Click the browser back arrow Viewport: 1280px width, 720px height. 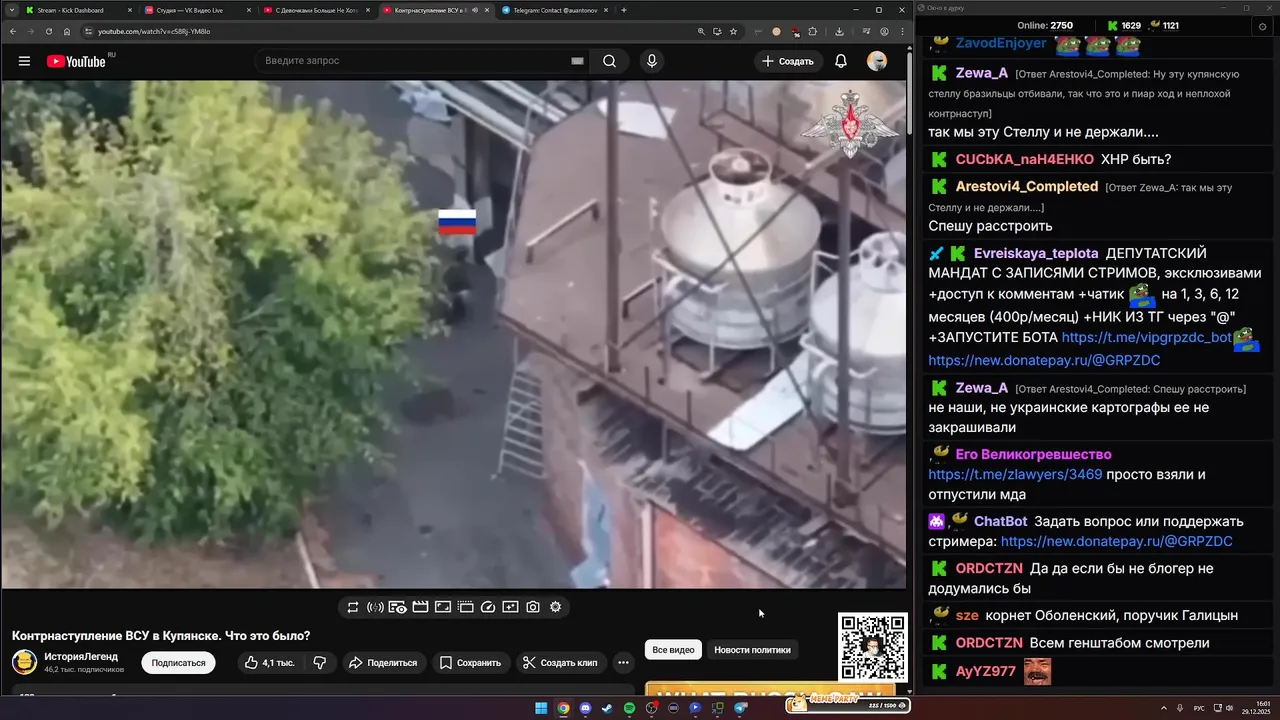coord(12,31)
